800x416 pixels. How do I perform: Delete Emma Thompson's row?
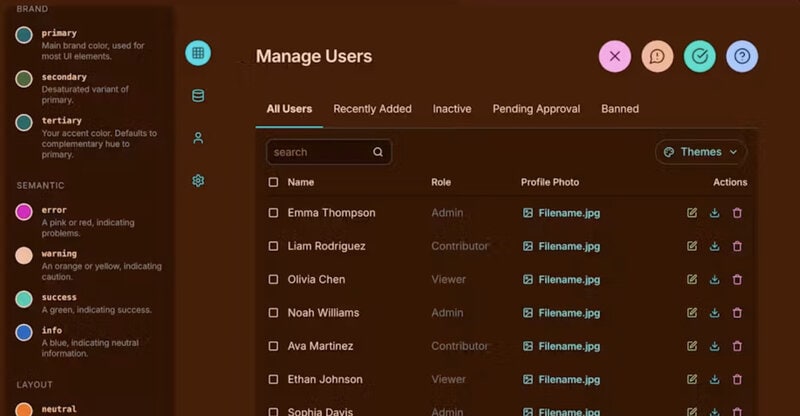(737, 213)
